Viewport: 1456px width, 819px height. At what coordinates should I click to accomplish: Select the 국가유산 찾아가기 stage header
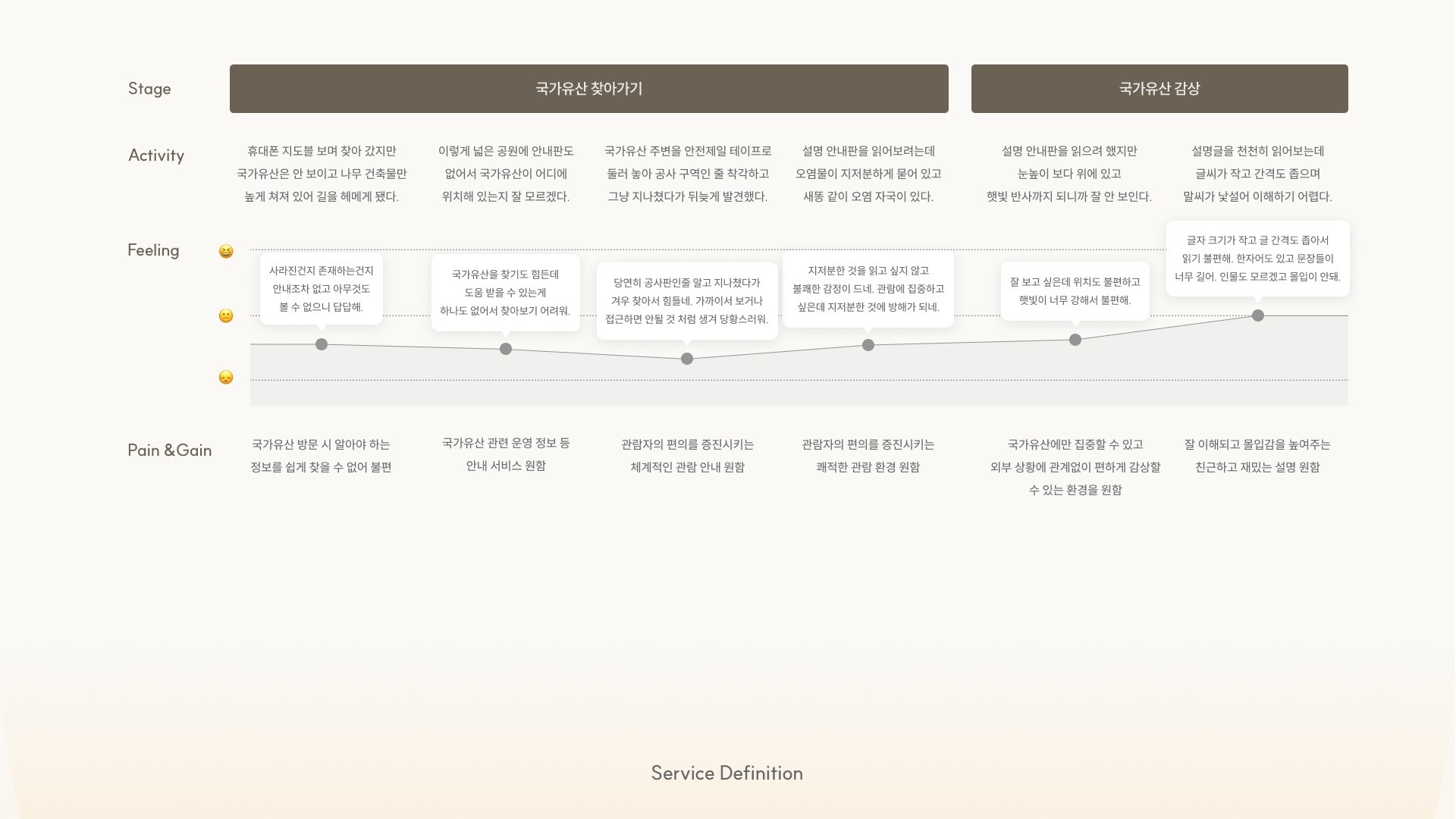(588, 89)
